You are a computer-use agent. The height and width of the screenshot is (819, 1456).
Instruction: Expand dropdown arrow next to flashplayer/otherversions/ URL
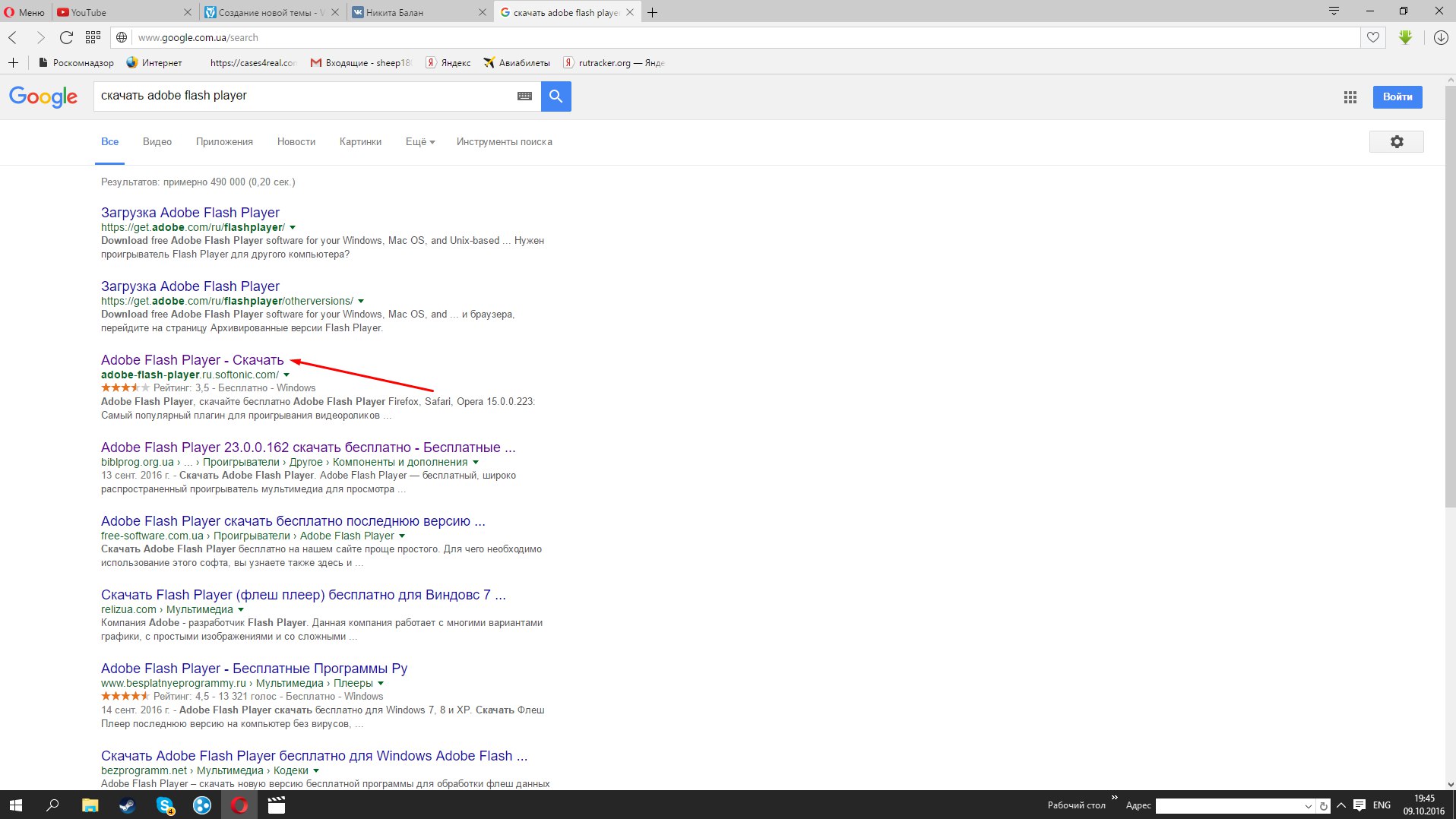(x=361, y=302)
